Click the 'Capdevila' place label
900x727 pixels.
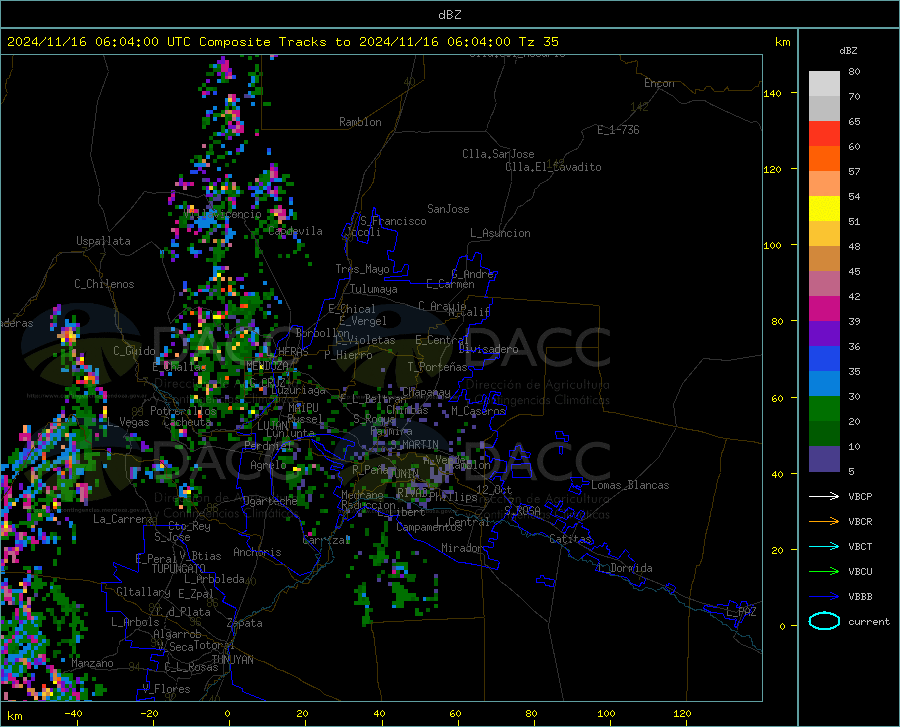pos(295,231)
